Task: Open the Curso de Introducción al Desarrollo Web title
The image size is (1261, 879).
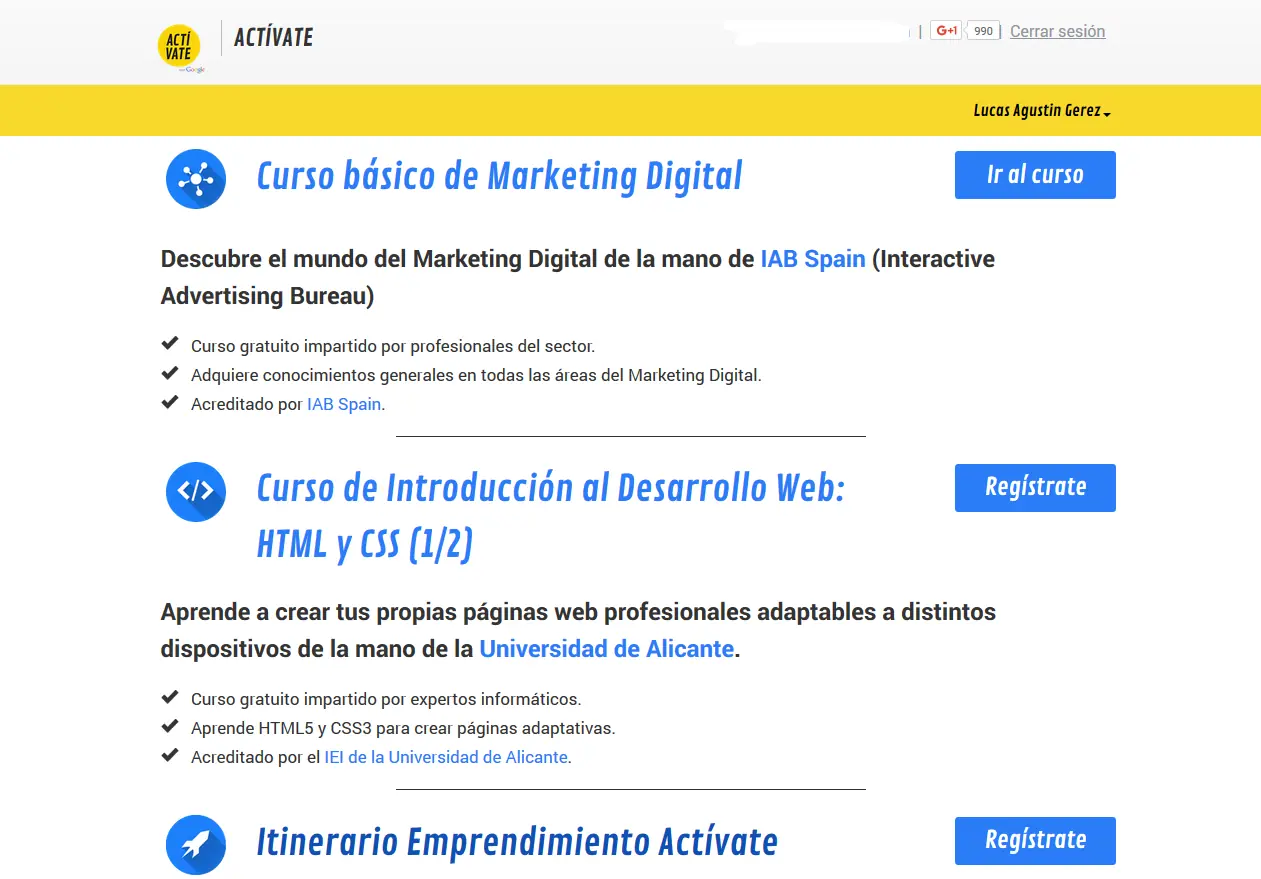Action: coord(551,516)
